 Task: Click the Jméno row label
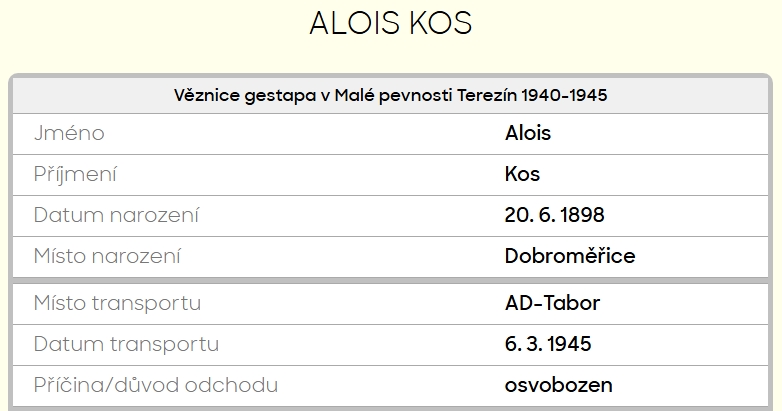(69, 133)
